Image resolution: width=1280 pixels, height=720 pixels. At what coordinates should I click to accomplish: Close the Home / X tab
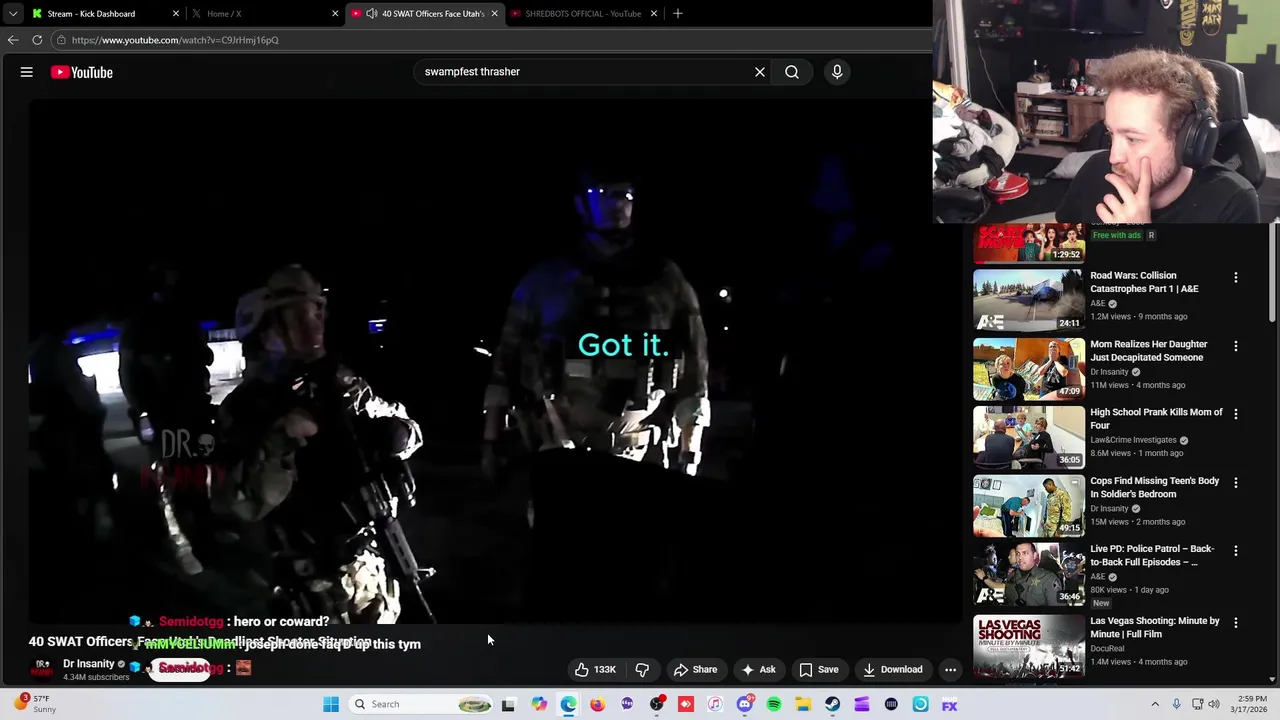point(335,14)
